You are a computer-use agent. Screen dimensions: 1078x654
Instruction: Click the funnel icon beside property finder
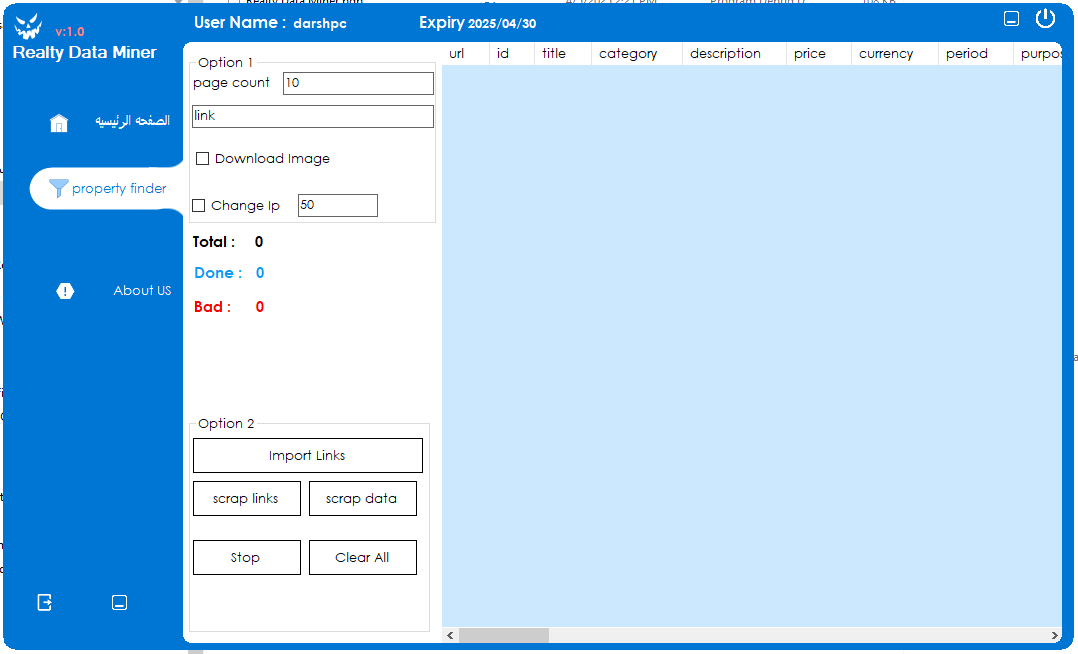[x=58, y=188]
